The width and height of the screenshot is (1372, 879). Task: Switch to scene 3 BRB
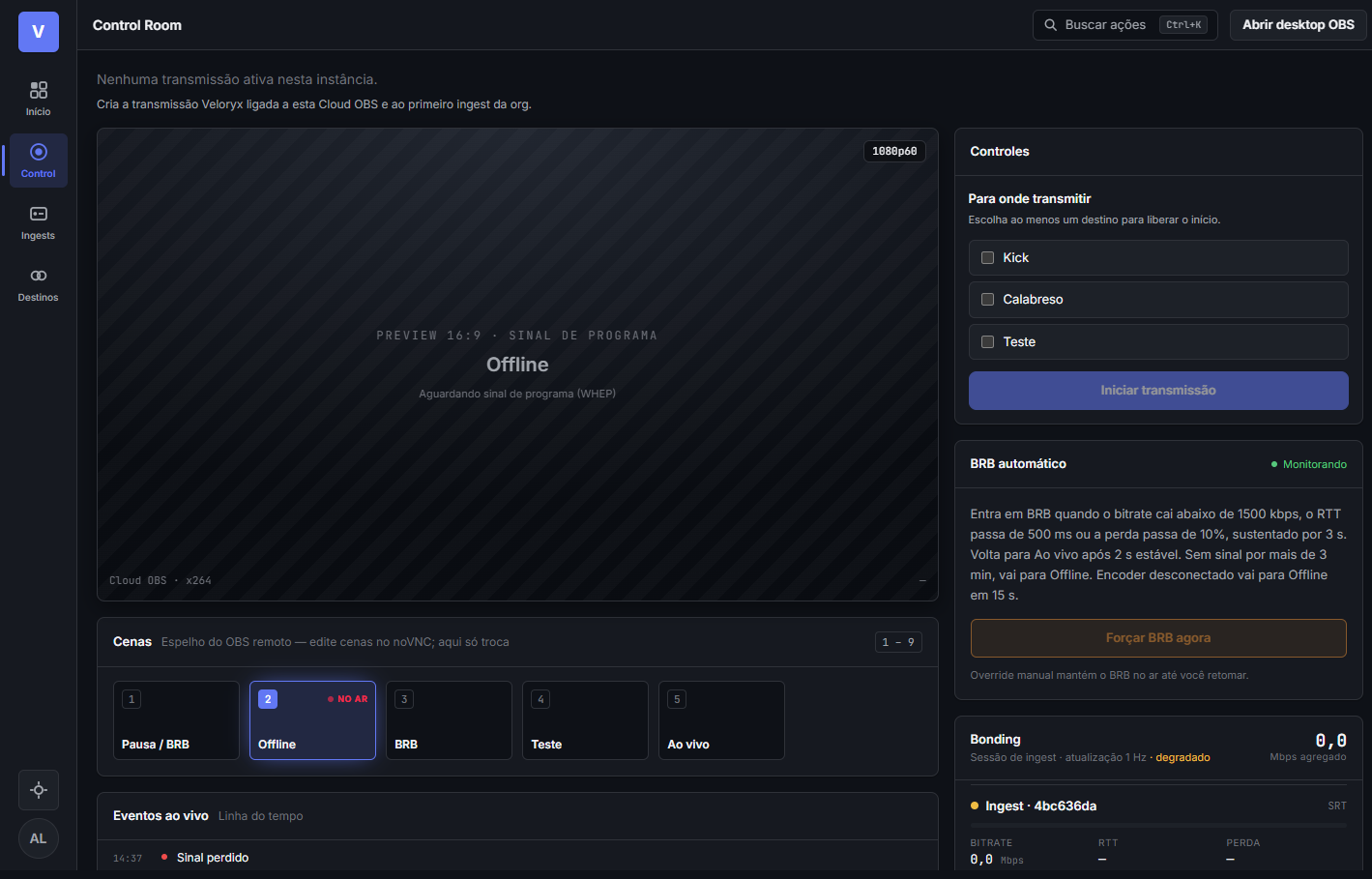449,720
